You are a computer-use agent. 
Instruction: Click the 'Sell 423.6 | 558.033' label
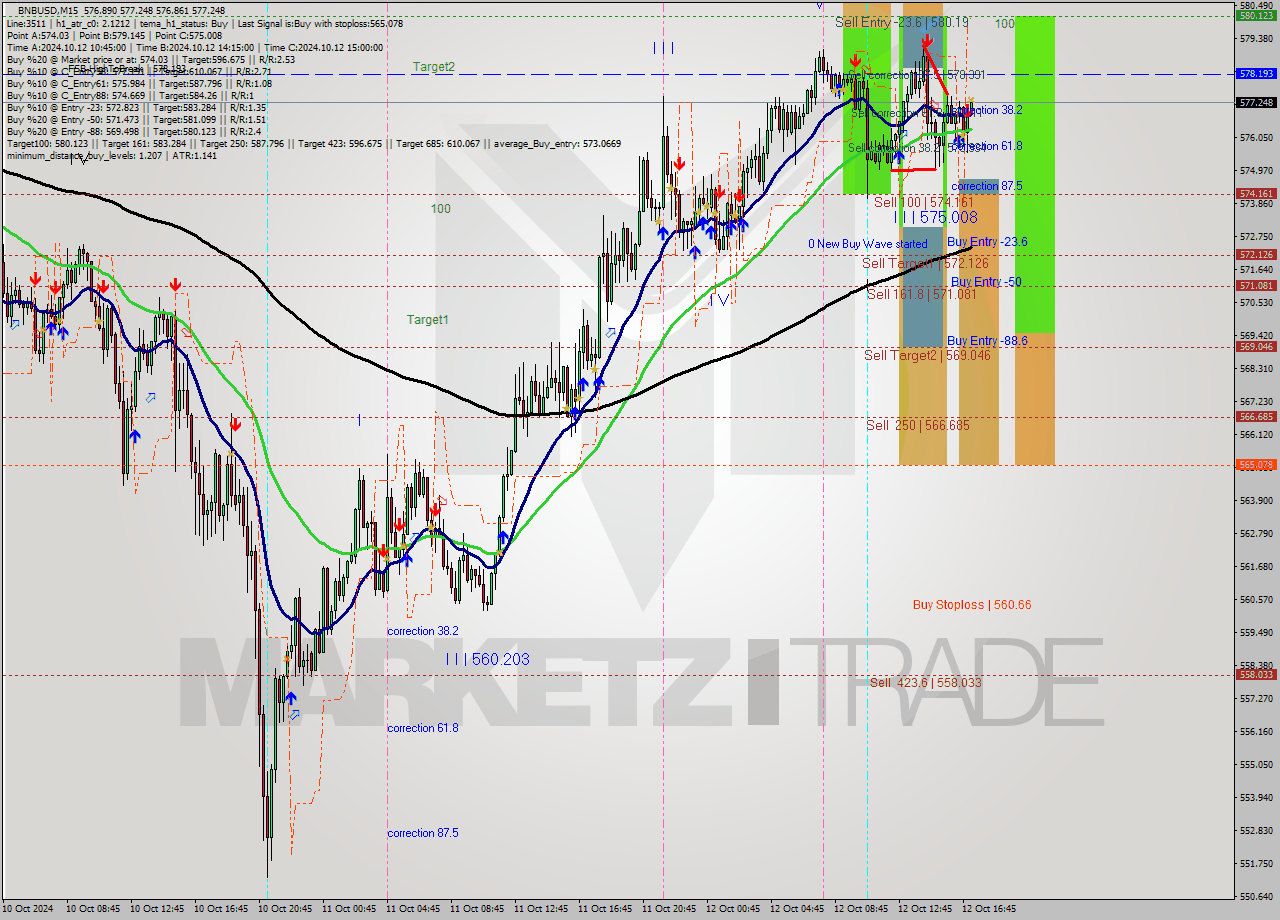(x=925, y=682)
